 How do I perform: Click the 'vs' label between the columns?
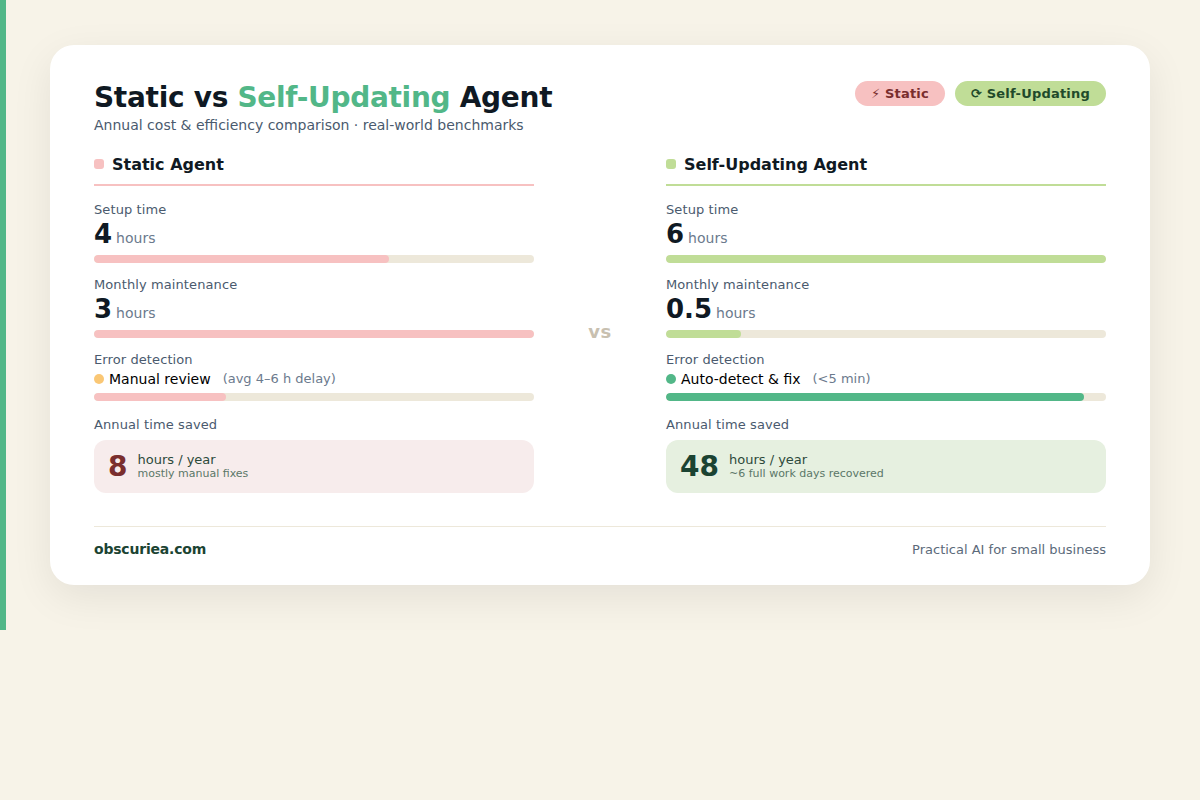click(600, 333)
